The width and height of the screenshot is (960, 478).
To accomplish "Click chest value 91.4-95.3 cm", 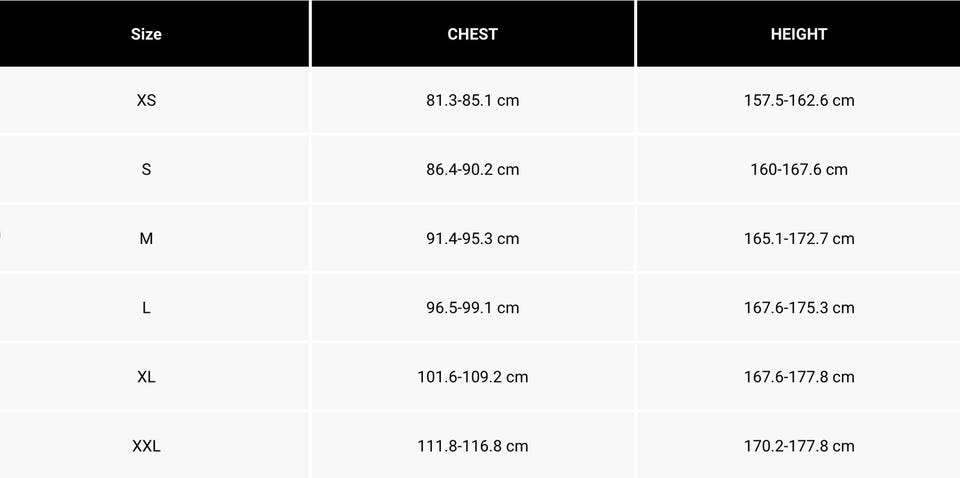I will click(472, 238).
